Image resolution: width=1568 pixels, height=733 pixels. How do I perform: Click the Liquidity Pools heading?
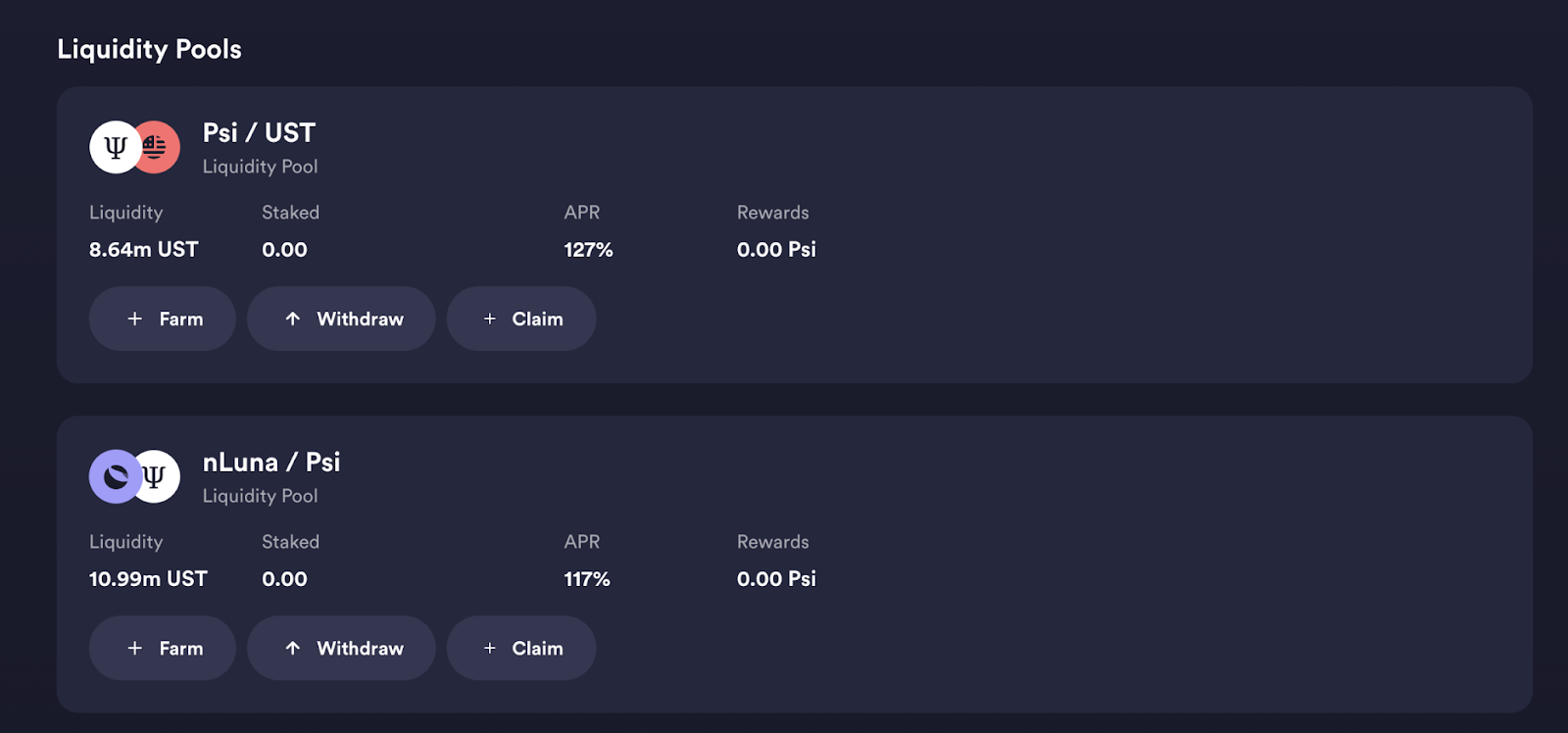tap(149, 49)
